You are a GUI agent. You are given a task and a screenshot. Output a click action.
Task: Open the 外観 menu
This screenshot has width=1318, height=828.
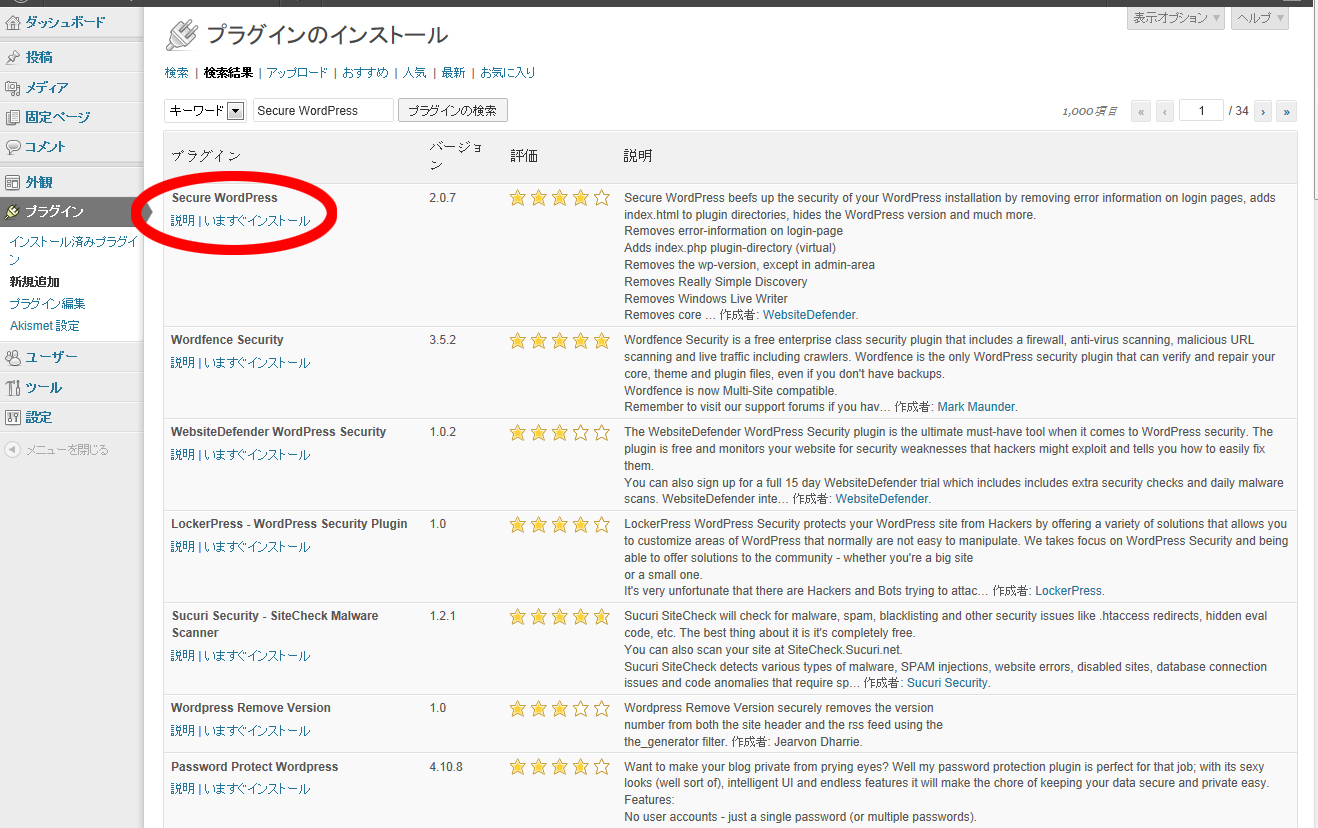pos(39,183)
